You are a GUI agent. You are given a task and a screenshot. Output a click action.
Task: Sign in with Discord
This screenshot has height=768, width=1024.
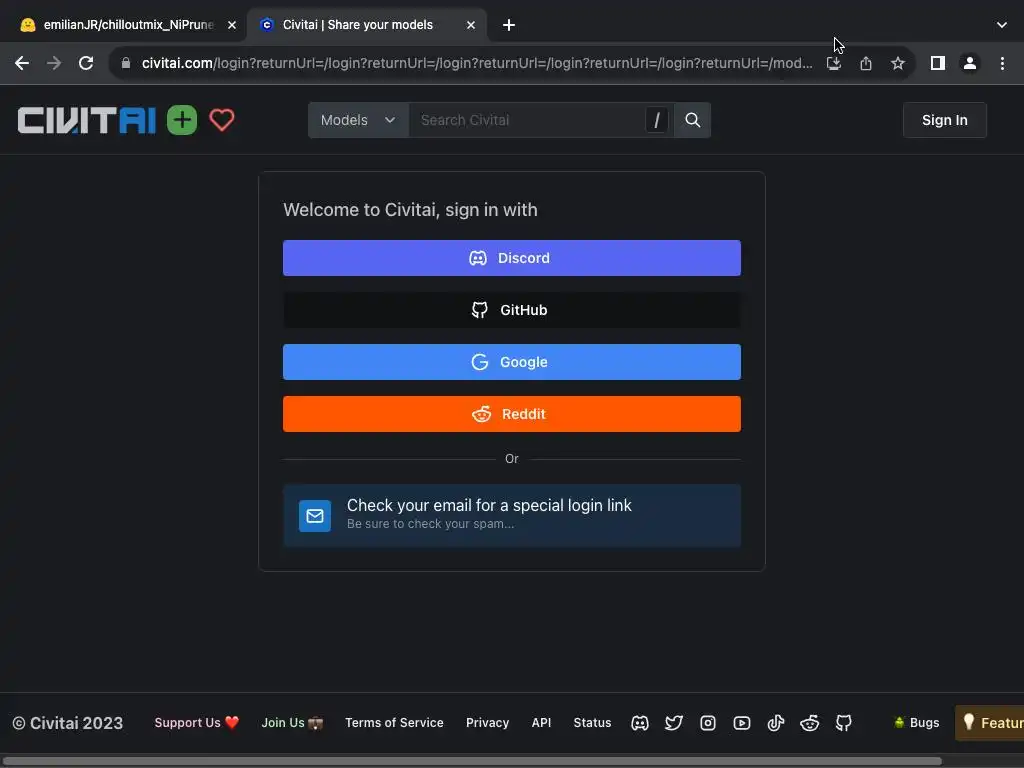click(x=511, y=258)
